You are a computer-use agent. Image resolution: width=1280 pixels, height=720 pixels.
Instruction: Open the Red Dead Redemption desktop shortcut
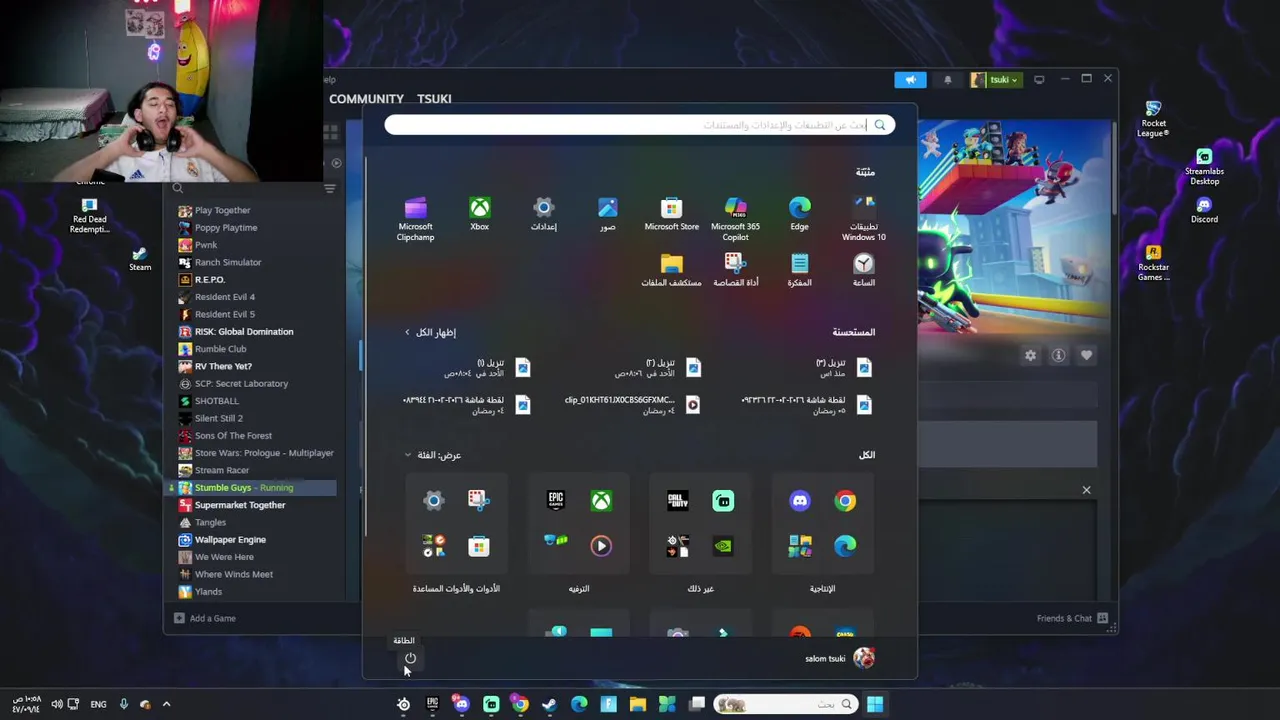coord(89,215)
